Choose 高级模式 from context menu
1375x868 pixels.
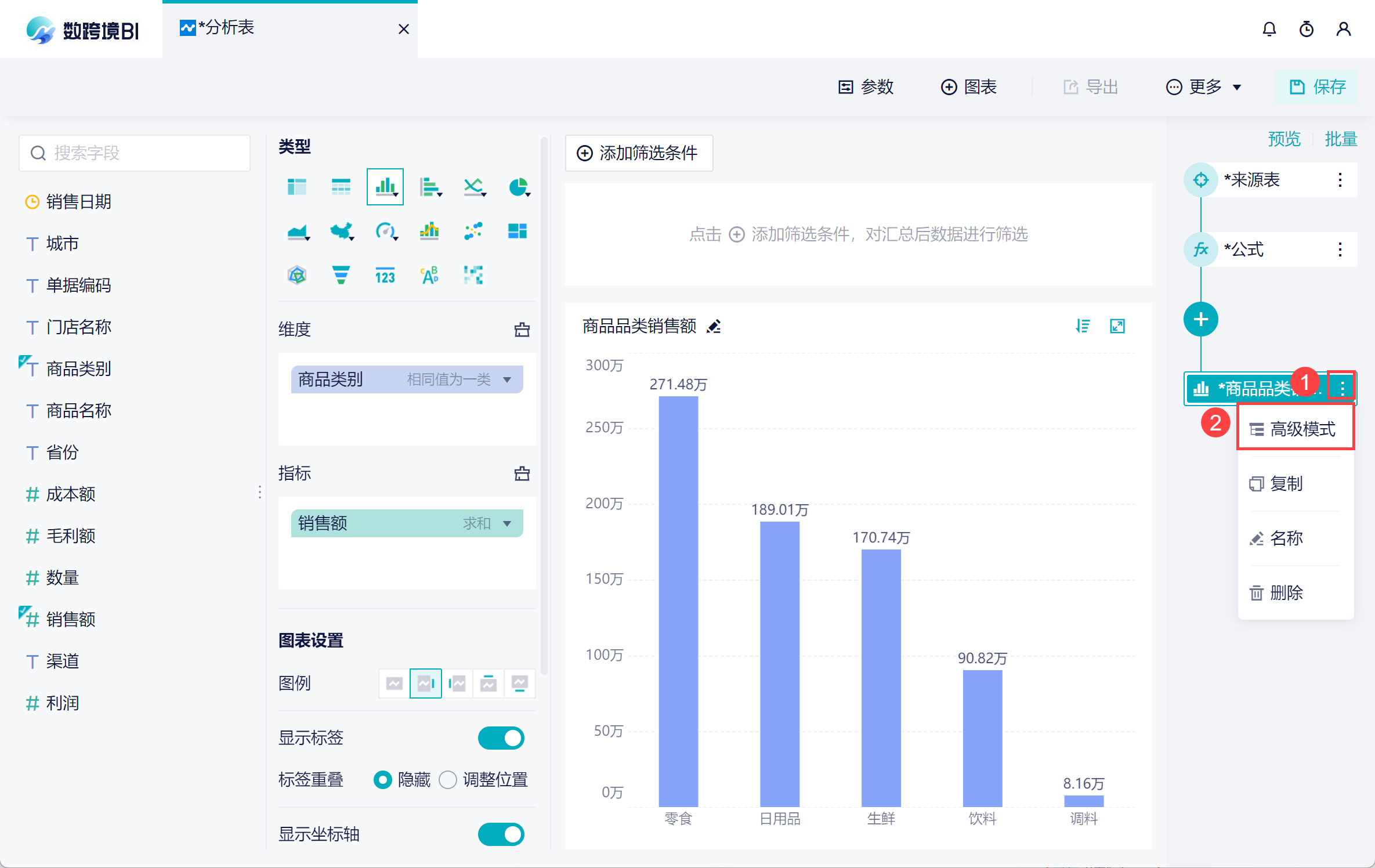point(1295,429)
